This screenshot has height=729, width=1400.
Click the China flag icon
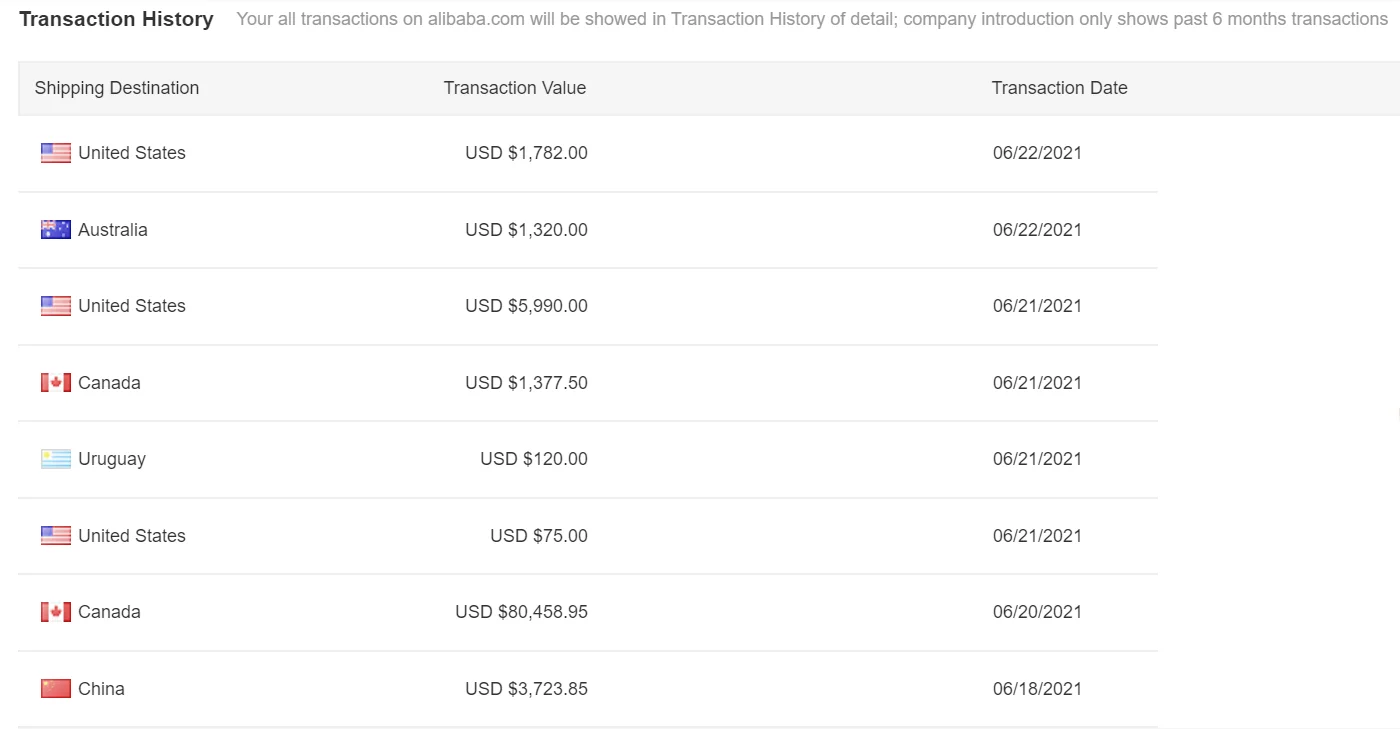pos(56,689)
